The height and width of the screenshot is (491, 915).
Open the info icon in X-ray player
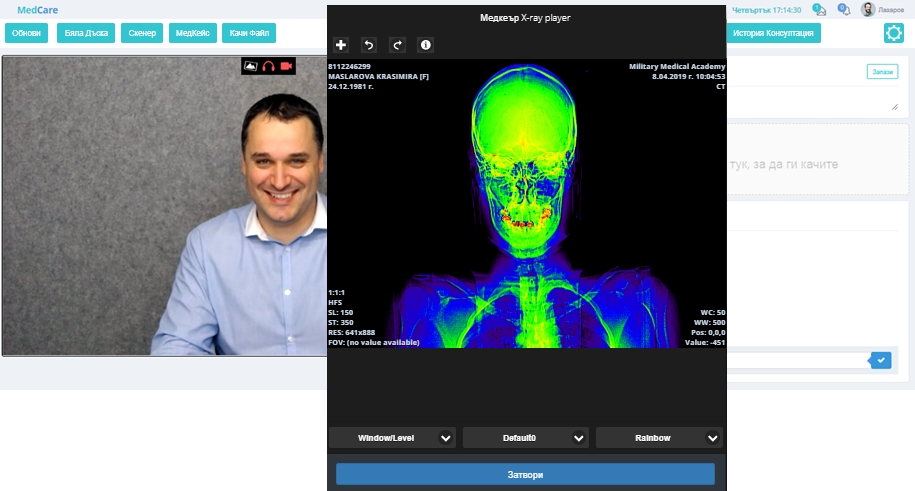coord(425,45)
